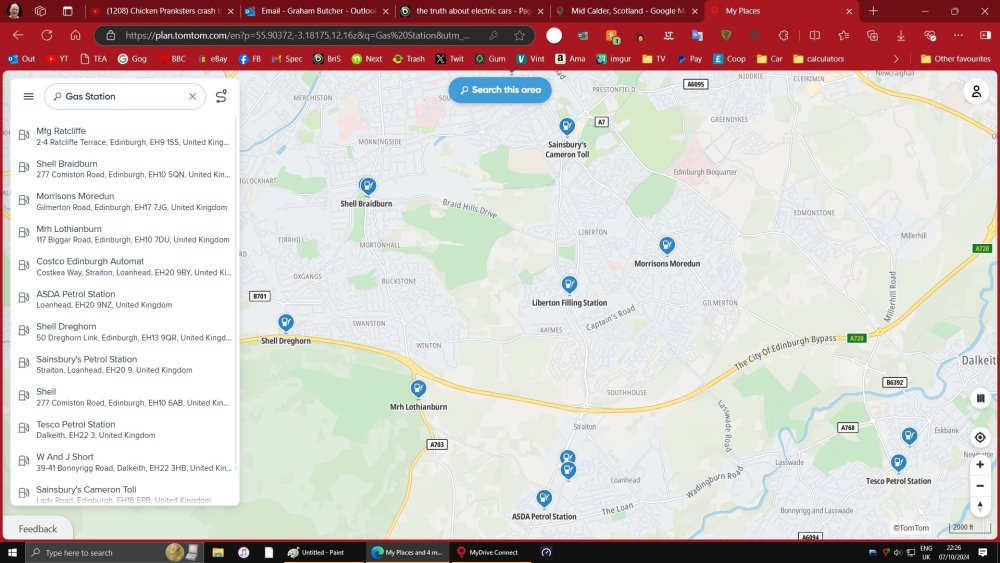Switch to Email Outlook tab
This screenshot has width=1000, height=563.
pyautogui.click(x=318, y=11)
